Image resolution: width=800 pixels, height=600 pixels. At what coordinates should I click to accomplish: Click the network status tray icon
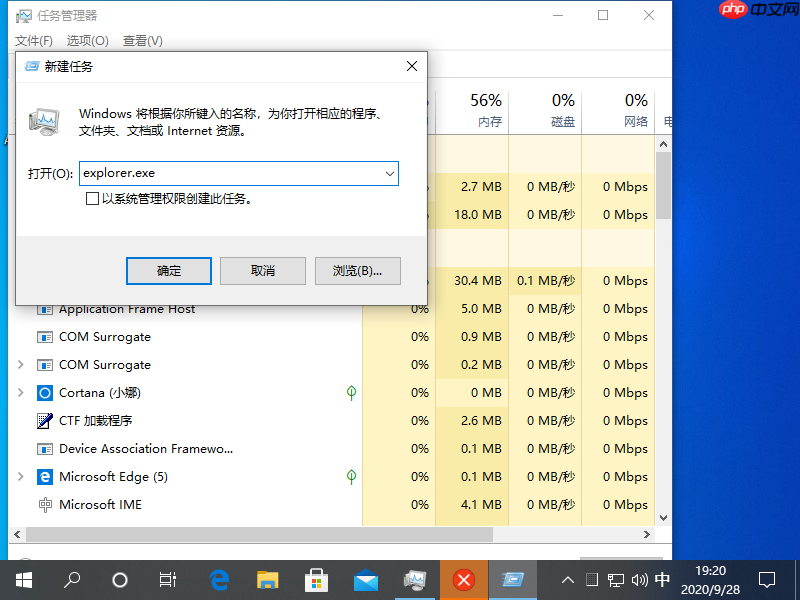point(615,580)
